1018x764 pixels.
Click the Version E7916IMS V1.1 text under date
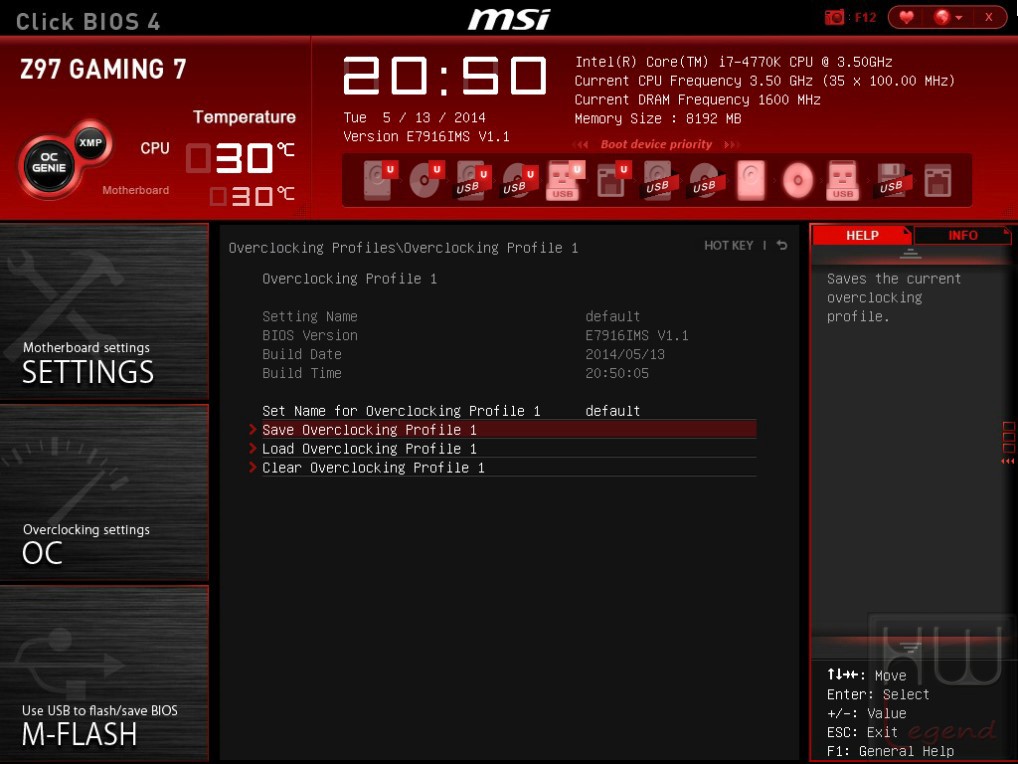pyautogui.click(x=426, y=136)
